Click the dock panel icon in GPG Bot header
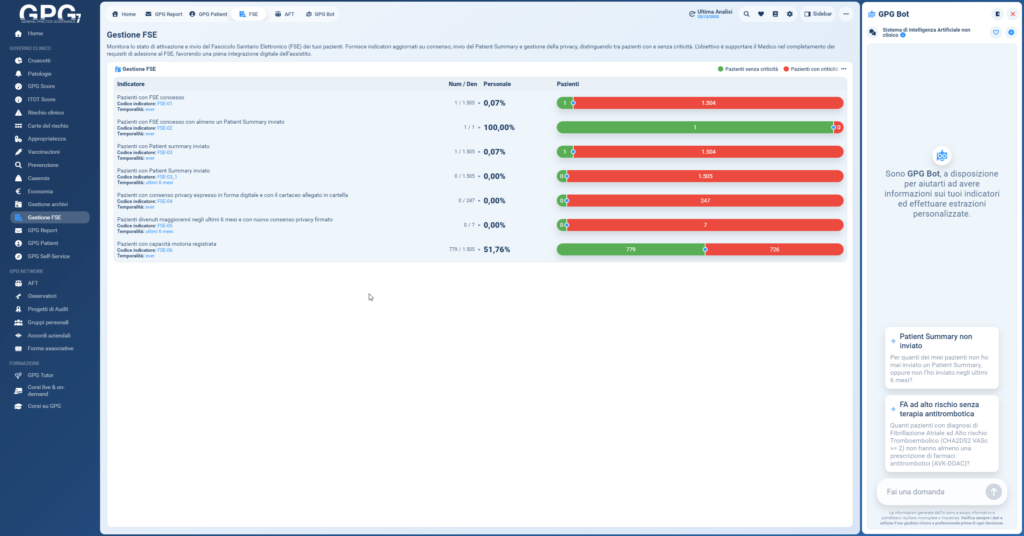Image resolution: width=1024 pixels, height=536 pixels. click(997, 14)
